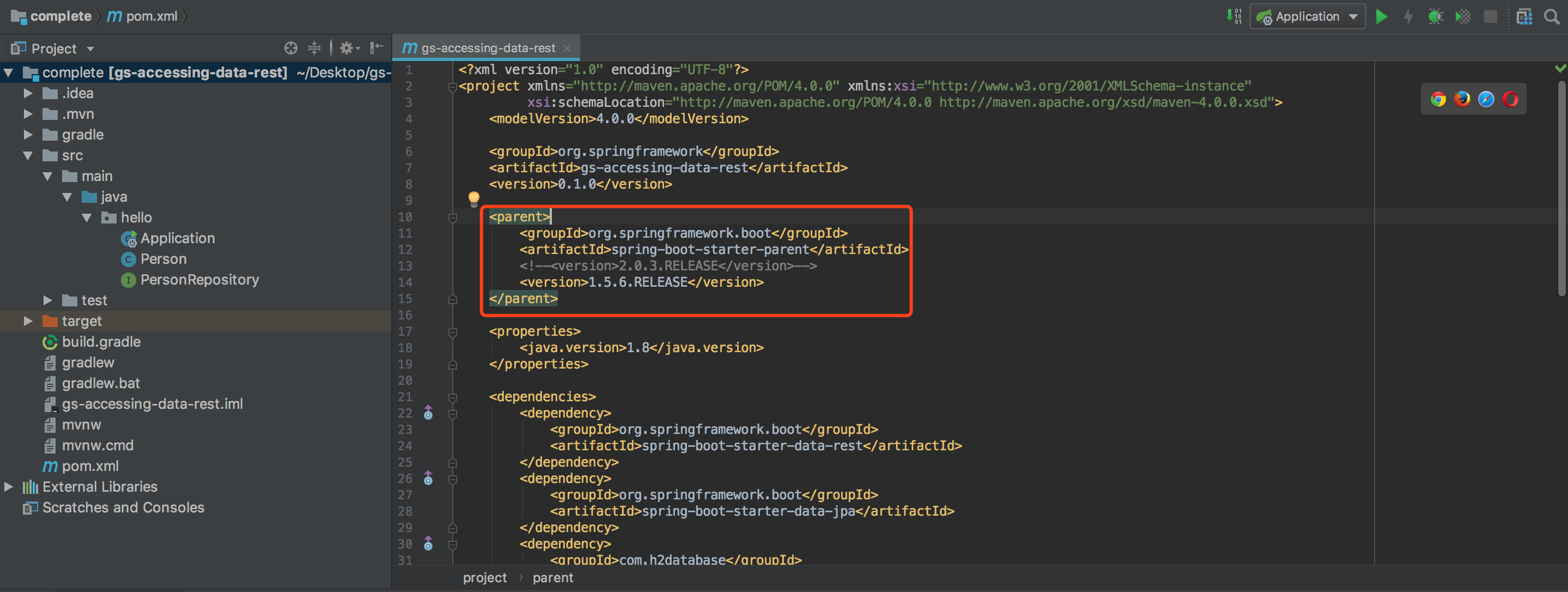Click the green inspection checkmark
The image size is (1568, 592).
pos(1561,68)
